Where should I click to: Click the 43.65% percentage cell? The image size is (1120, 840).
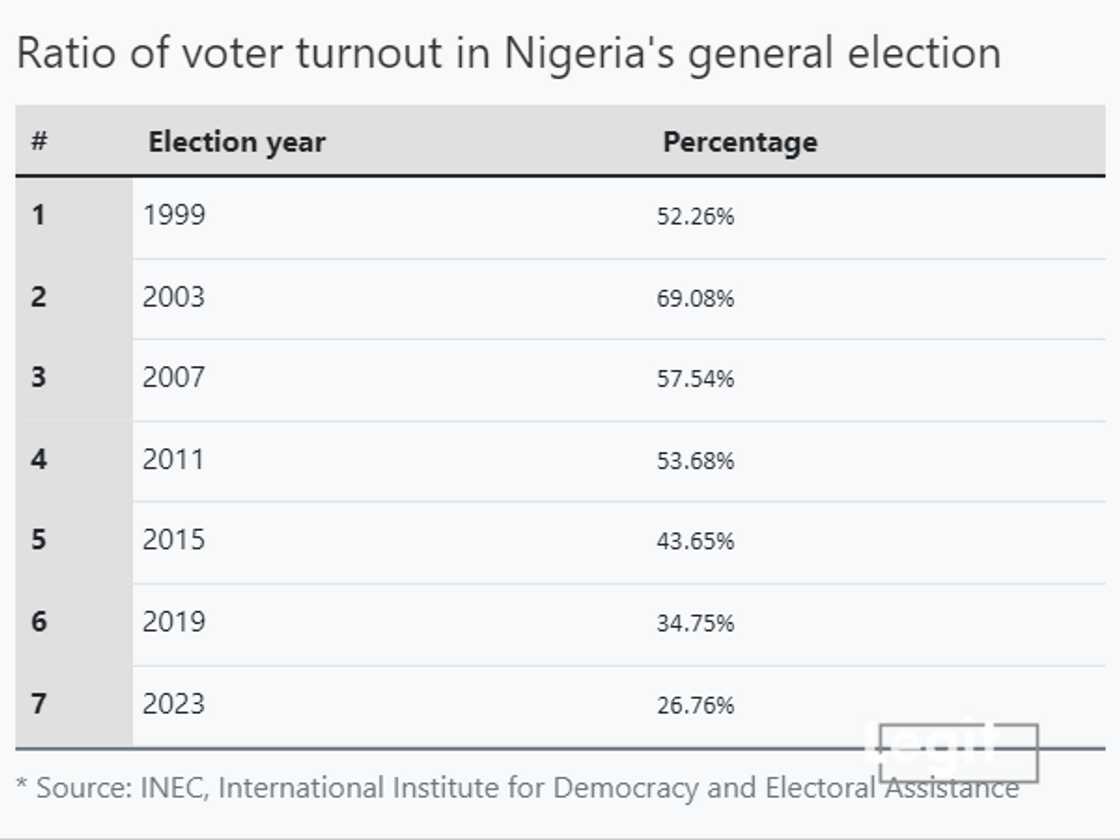[695, 541]
